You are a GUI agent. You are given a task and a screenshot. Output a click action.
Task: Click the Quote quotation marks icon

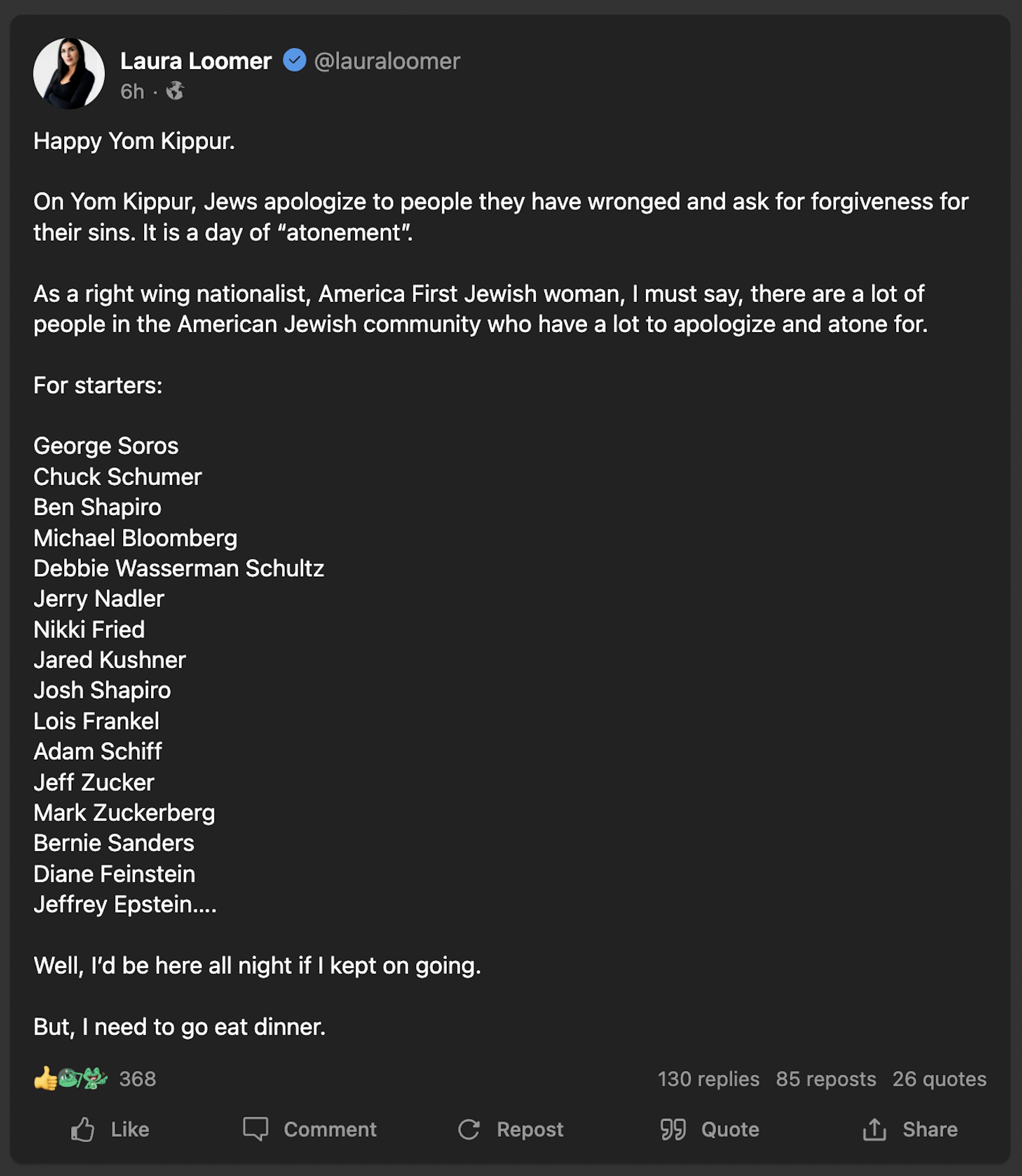pyautogui.click(x=673, y=1129)
